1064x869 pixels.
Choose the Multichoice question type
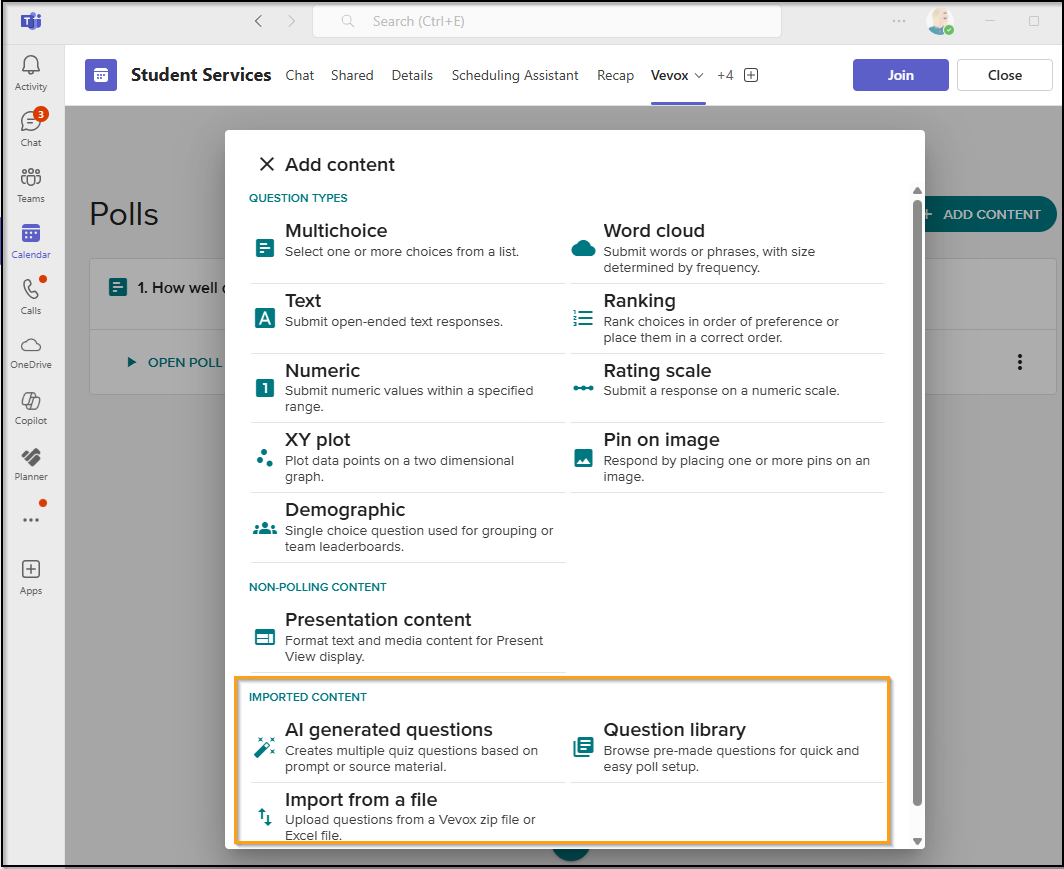pyautogui.click(x=408, y=249)
